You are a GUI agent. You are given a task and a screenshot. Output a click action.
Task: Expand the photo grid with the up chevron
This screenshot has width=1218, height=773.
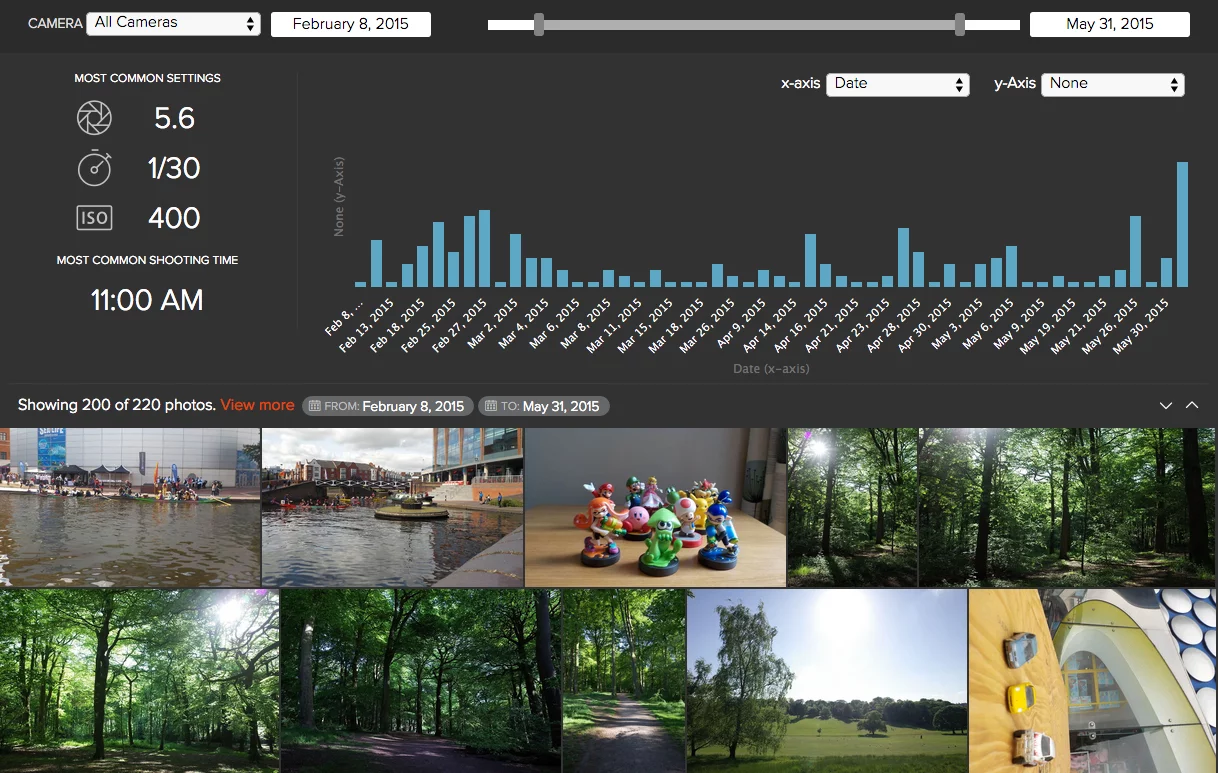(1194, 405)
